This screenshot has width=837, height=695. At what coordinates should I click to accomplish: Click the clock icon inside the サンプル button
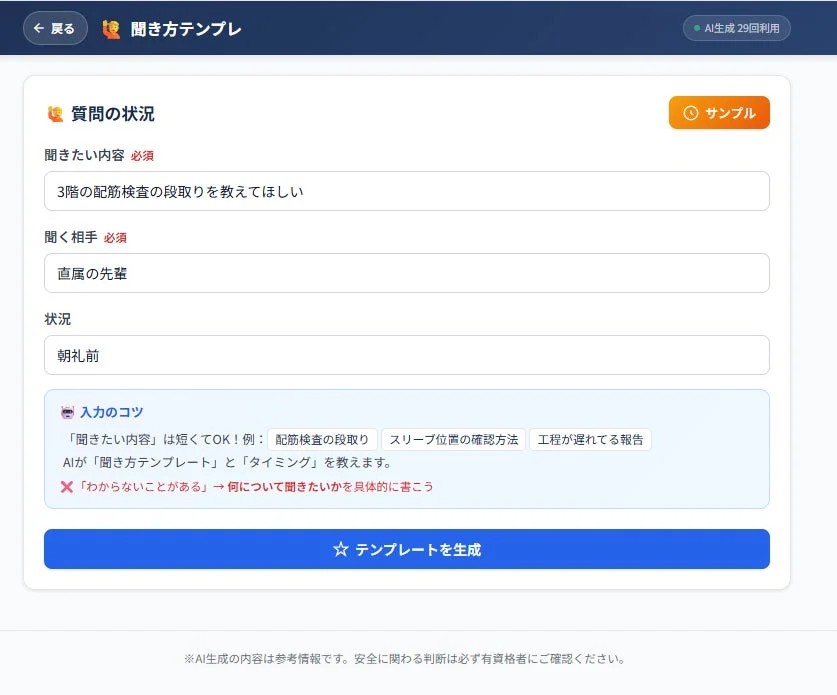(692, 112)
